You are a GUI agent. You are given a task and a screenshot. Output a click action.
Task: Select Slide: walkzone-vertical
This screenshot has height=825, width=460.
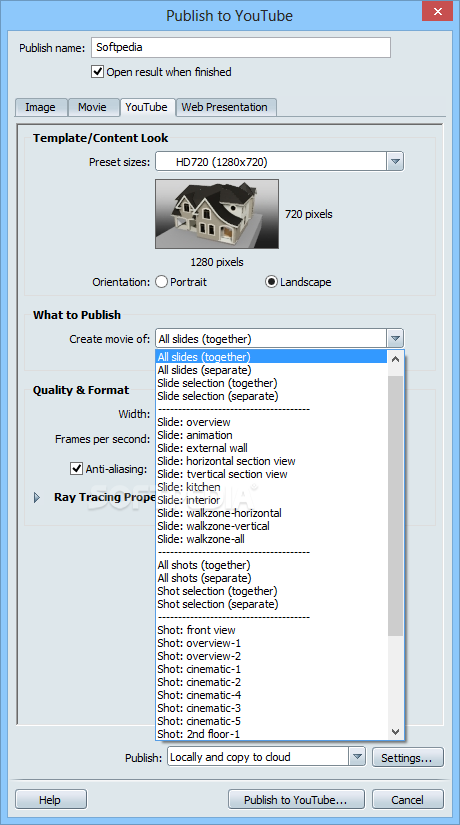pos(272,526)
